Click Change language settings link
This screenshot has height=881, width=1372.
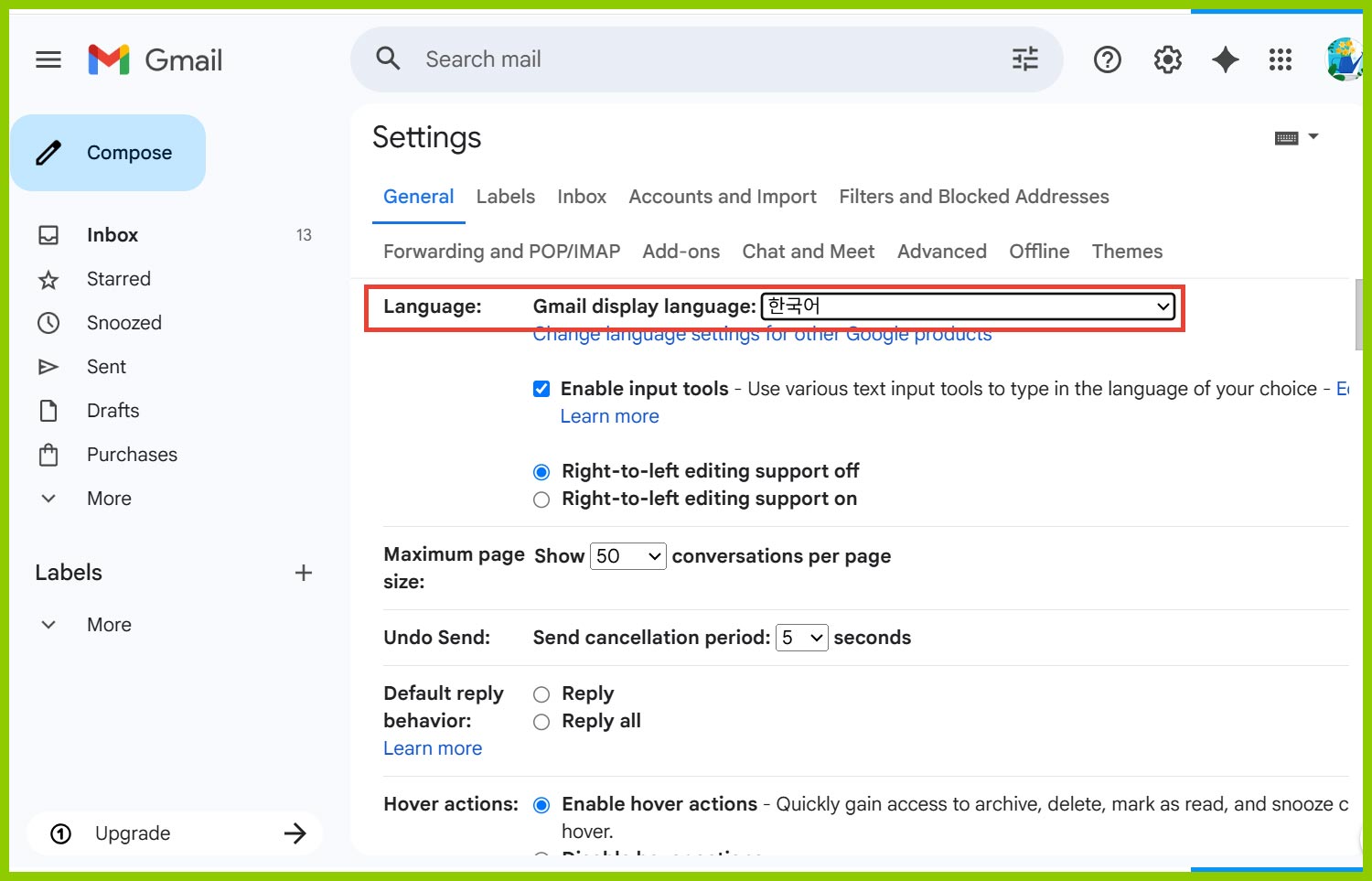(x=762, y=335)
